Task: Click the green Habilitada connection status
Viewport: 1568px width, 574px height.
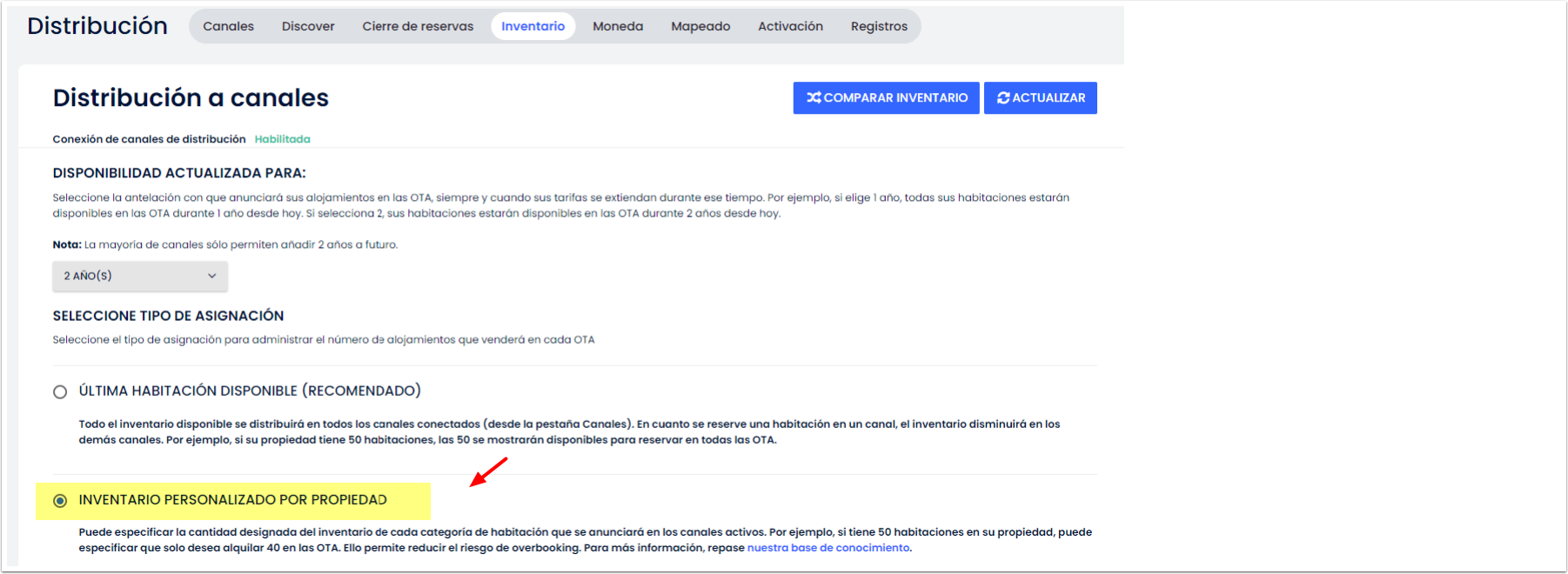Action: (282, 139)
